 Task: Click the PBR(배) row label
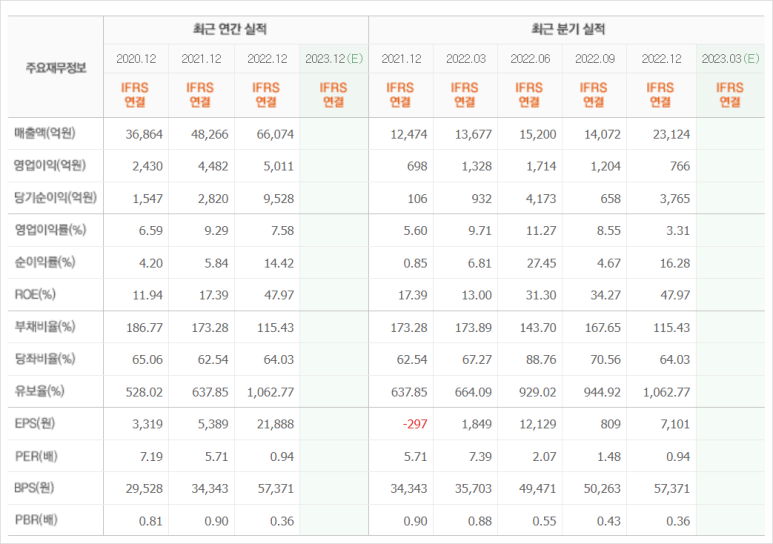coord(36,520)
